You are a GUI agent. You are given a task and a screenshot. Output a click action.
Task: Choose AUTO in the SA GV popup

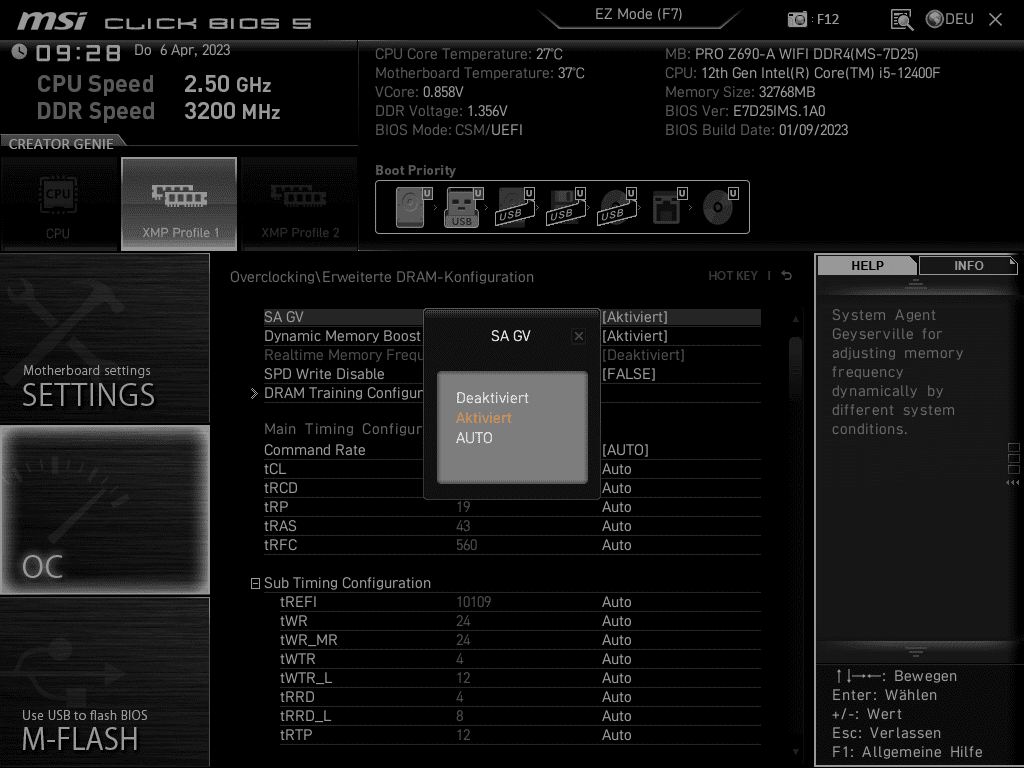tap(474, 438)
